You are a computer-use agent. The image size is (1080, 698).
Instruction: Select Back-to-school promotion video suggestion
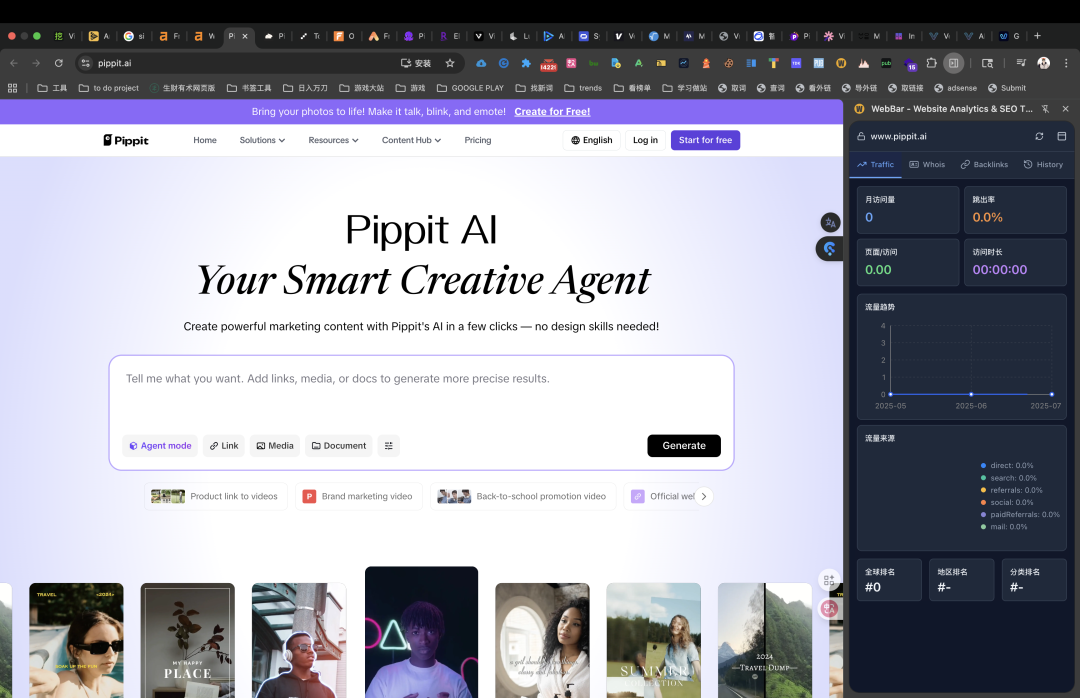coord(523,496)
